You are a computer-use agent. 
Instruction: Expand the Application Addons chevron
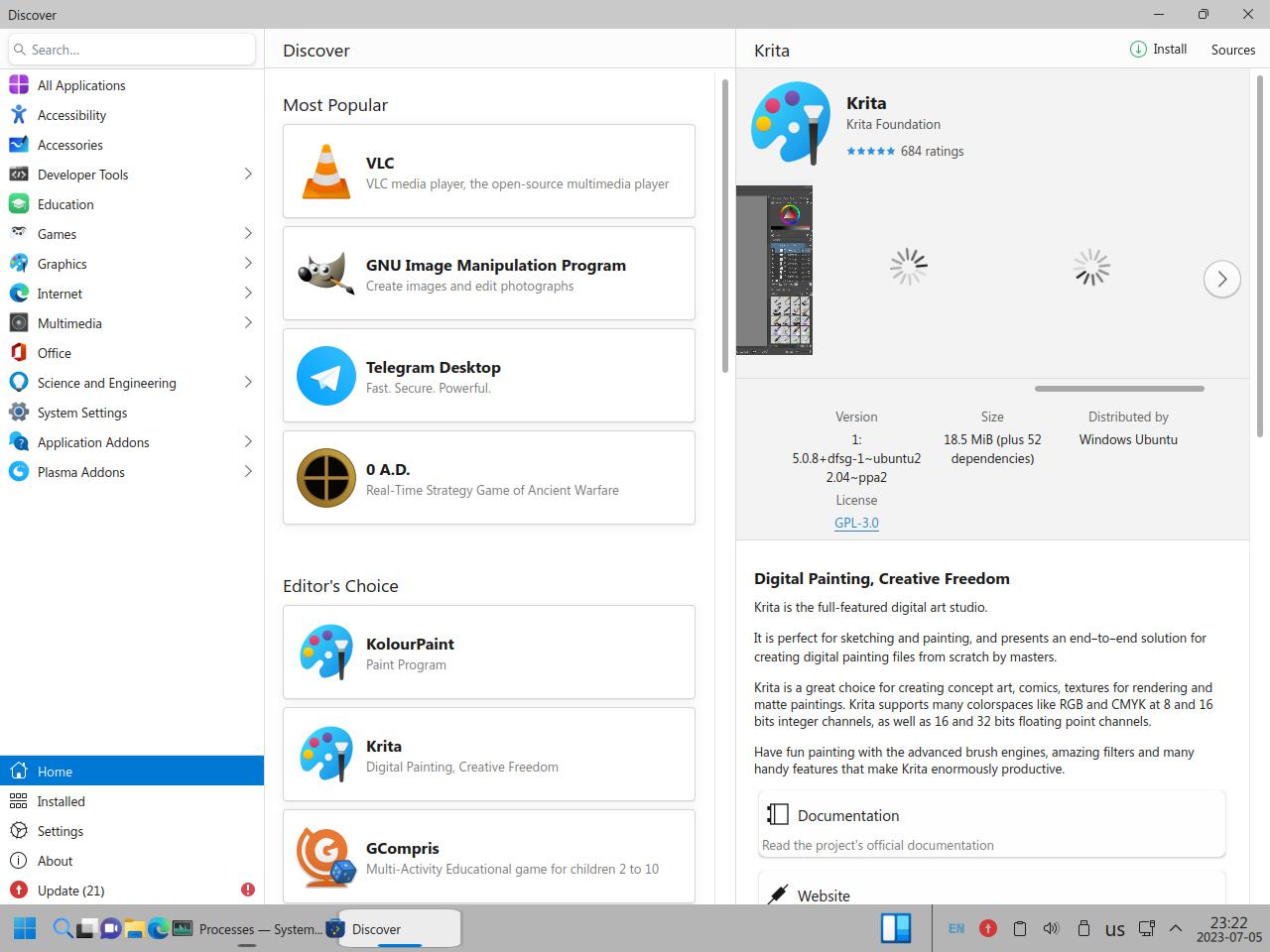(248, 442)
